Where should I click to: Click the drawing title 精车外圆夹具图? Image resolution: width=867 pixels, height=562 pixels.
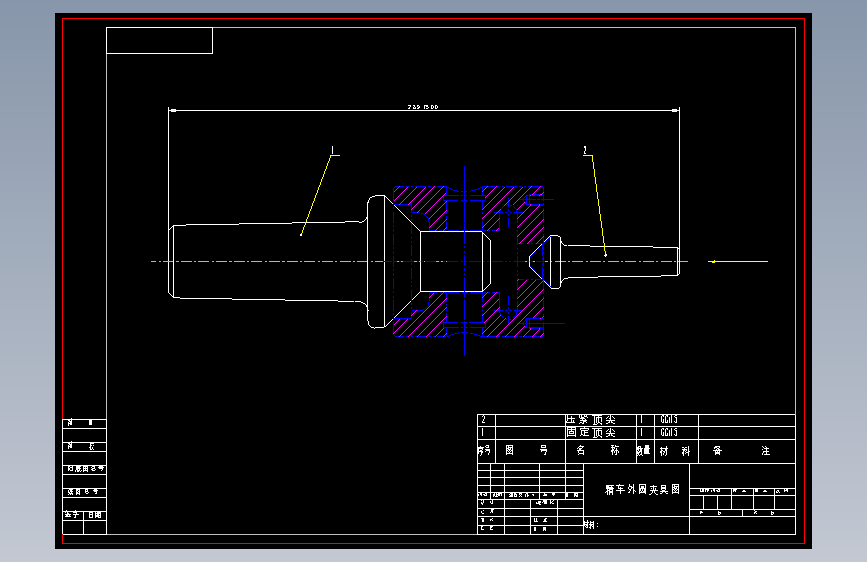pos(642,490)
